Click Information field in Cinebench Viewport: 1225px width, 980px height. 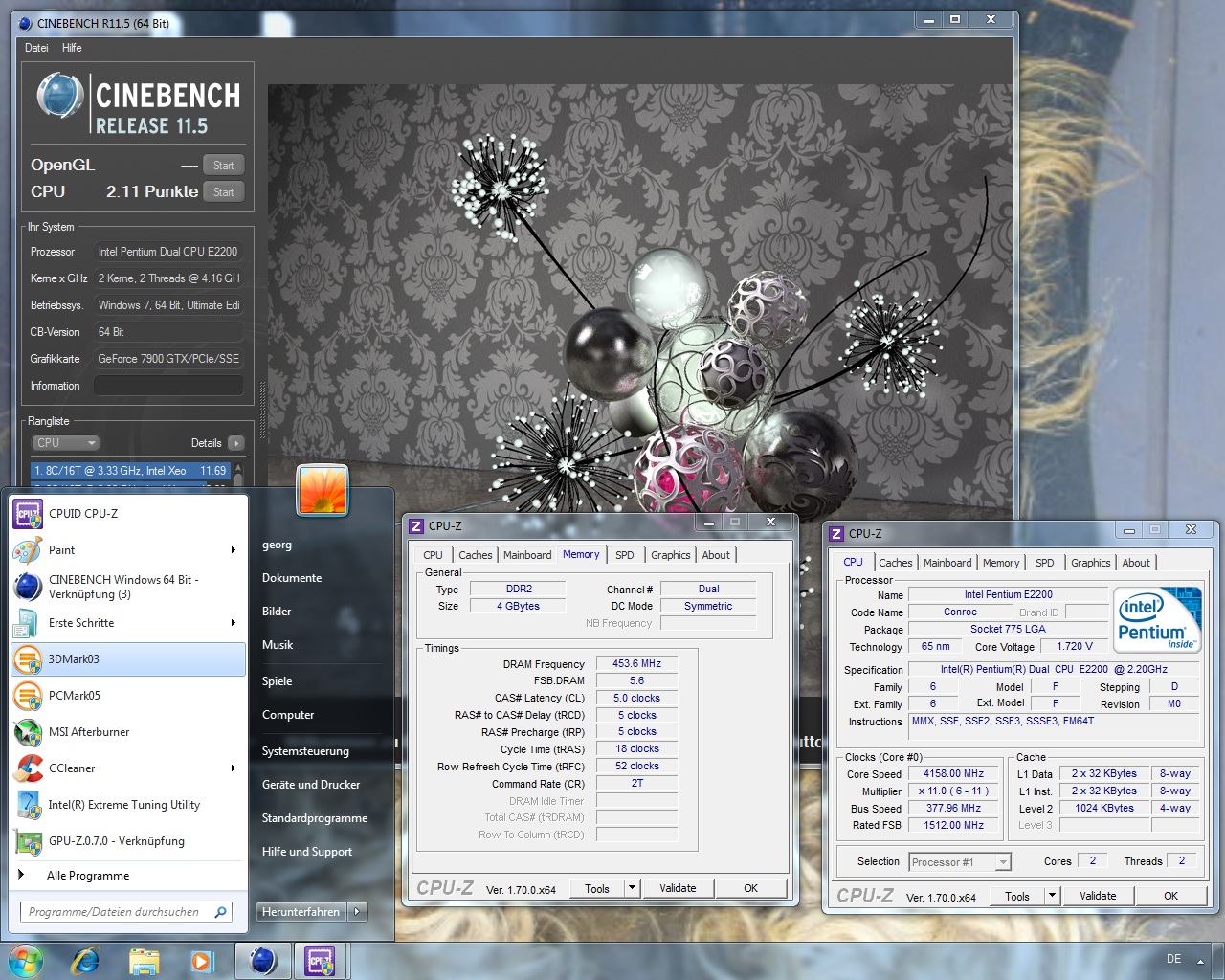(168, 386)
